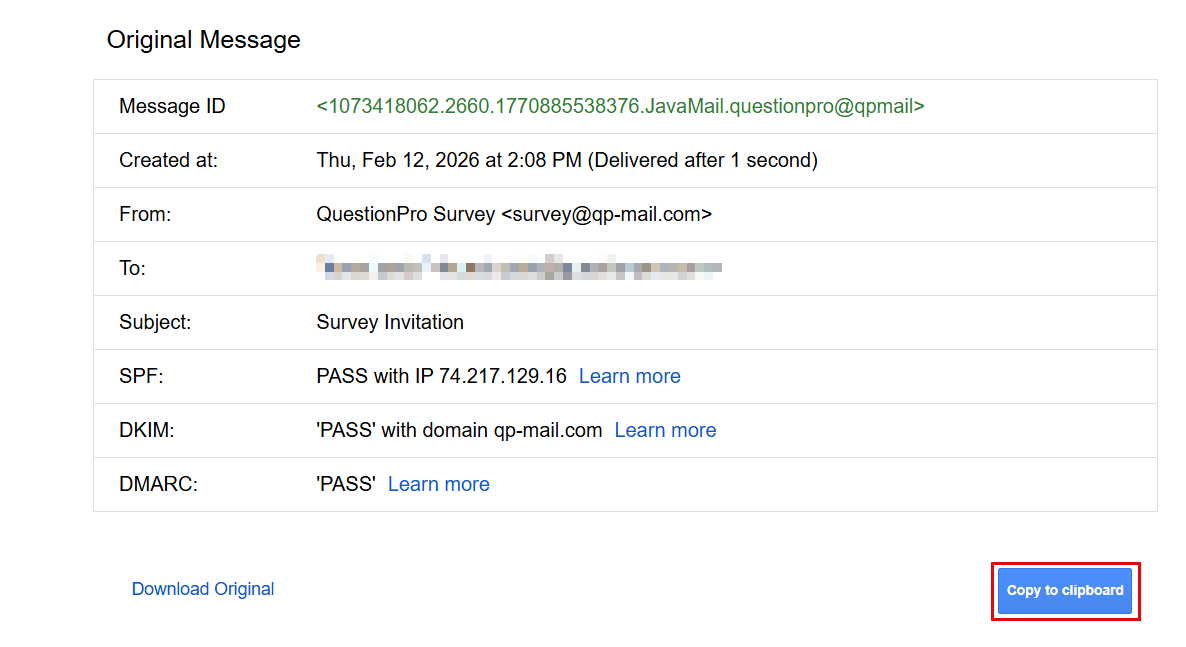Click the Copy to clipboard button
Image resolution: width=1186 pixels, height=647 pixels.
point(1065,591)
